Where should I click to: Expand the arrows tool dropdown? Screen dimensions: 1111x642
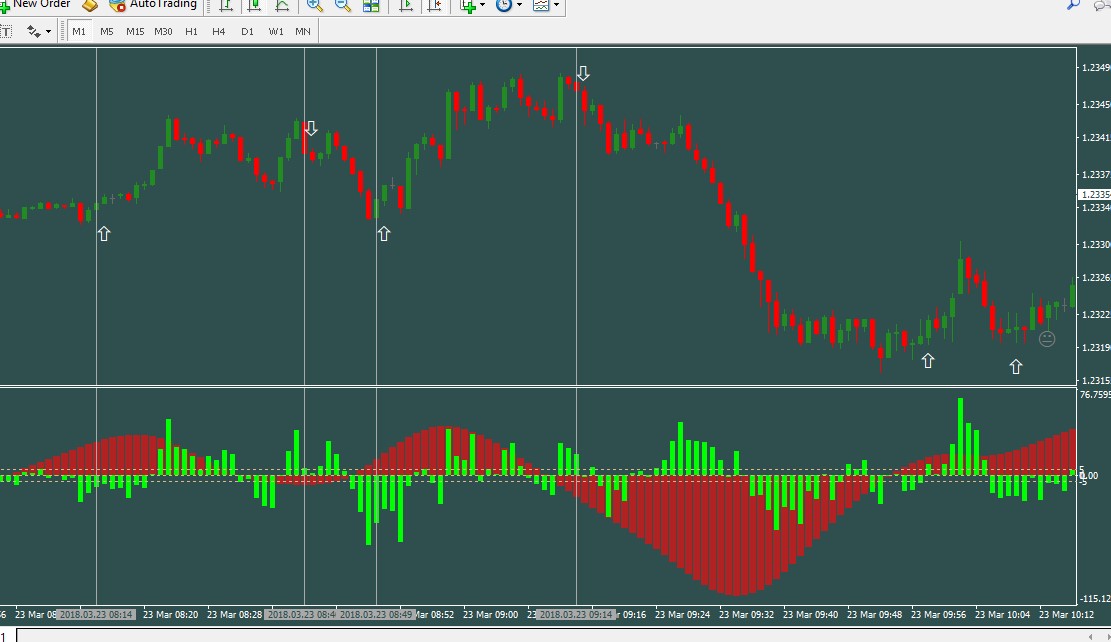tap(48, 32)
